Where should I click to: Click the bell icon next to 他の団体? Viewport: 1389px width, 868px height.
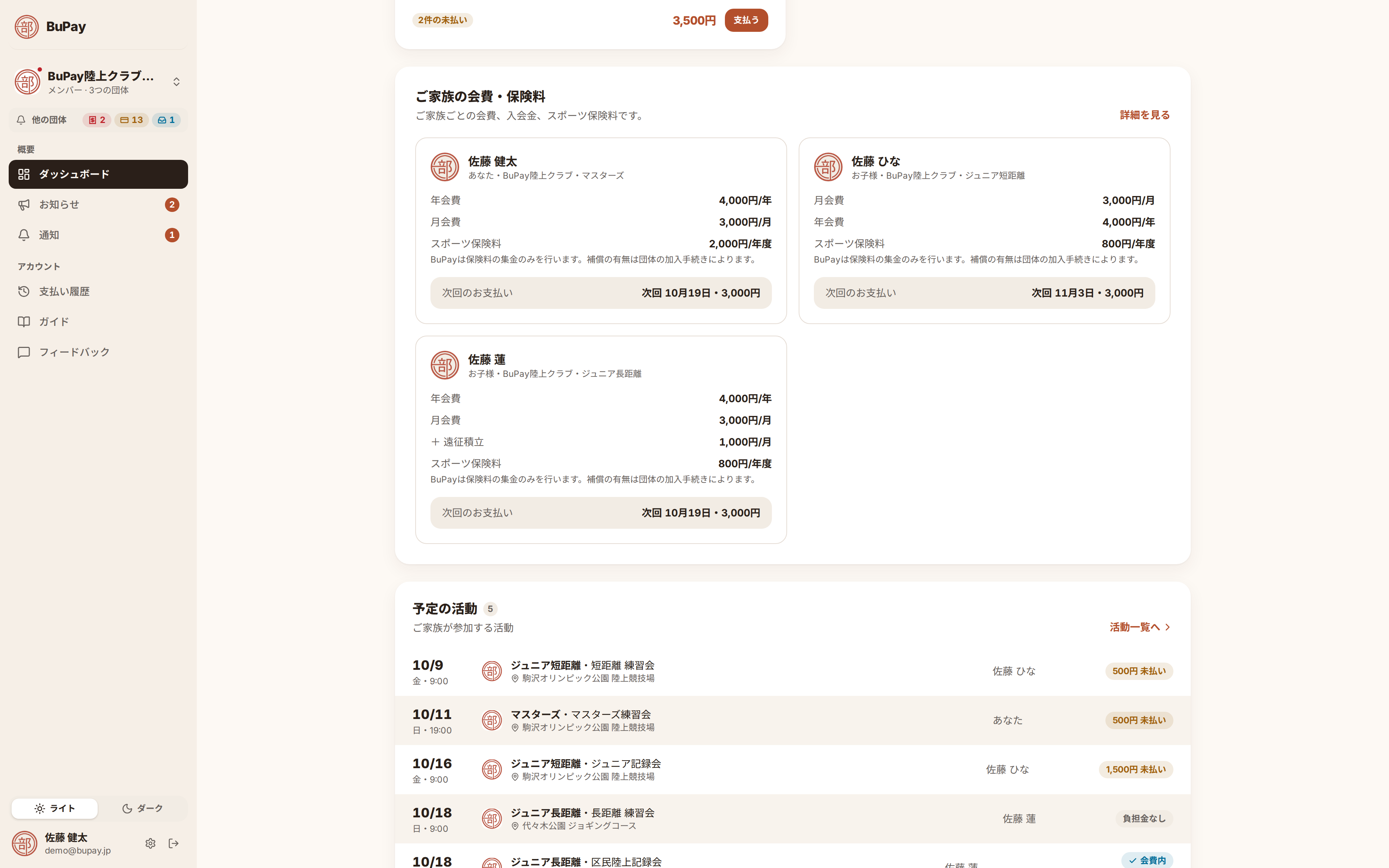pyautogui.click(x=21, y=120)
